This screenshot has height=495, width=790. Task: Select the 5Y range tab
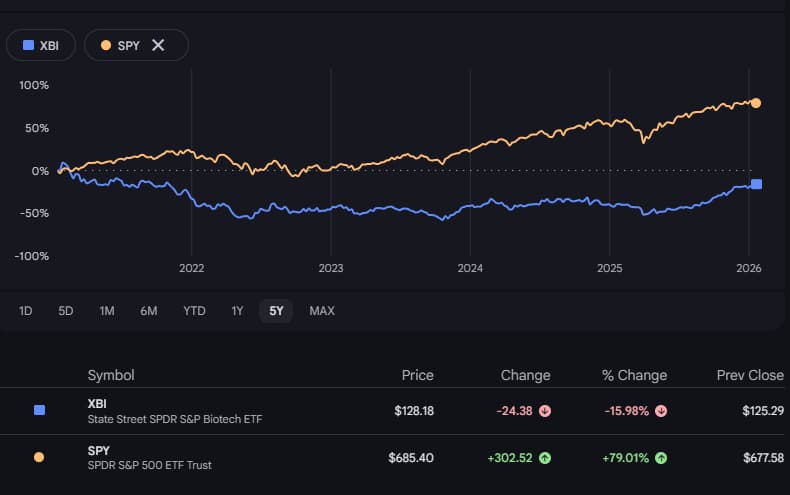(276, 311)
